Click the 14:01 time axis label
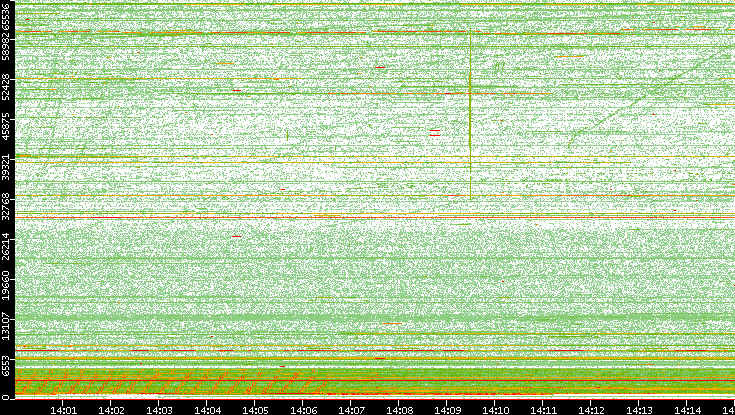This screenshot has height=415, width=735. 63,410
